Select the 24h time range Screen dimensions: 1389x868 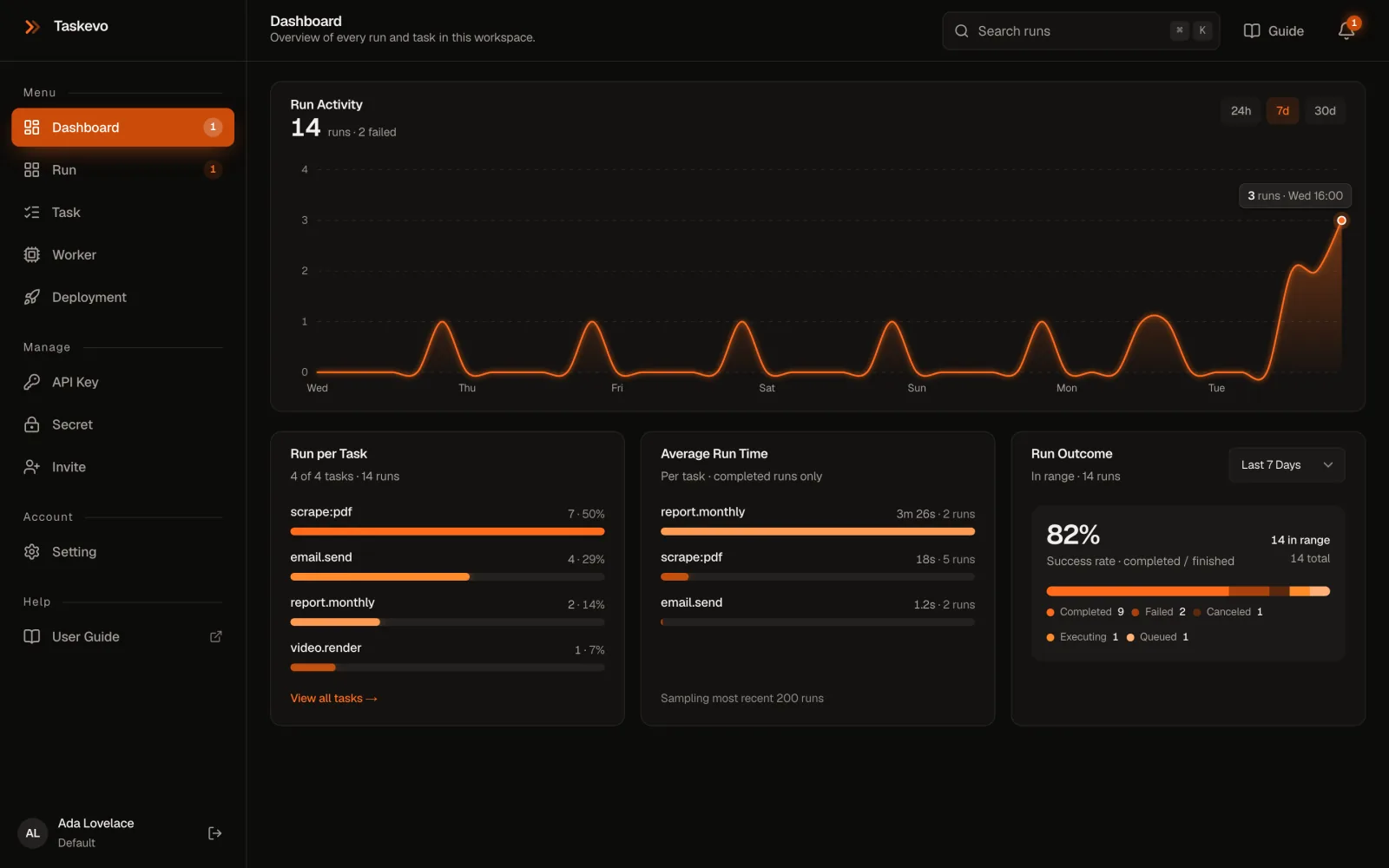pyautogui.click(x=1241, y=111)
